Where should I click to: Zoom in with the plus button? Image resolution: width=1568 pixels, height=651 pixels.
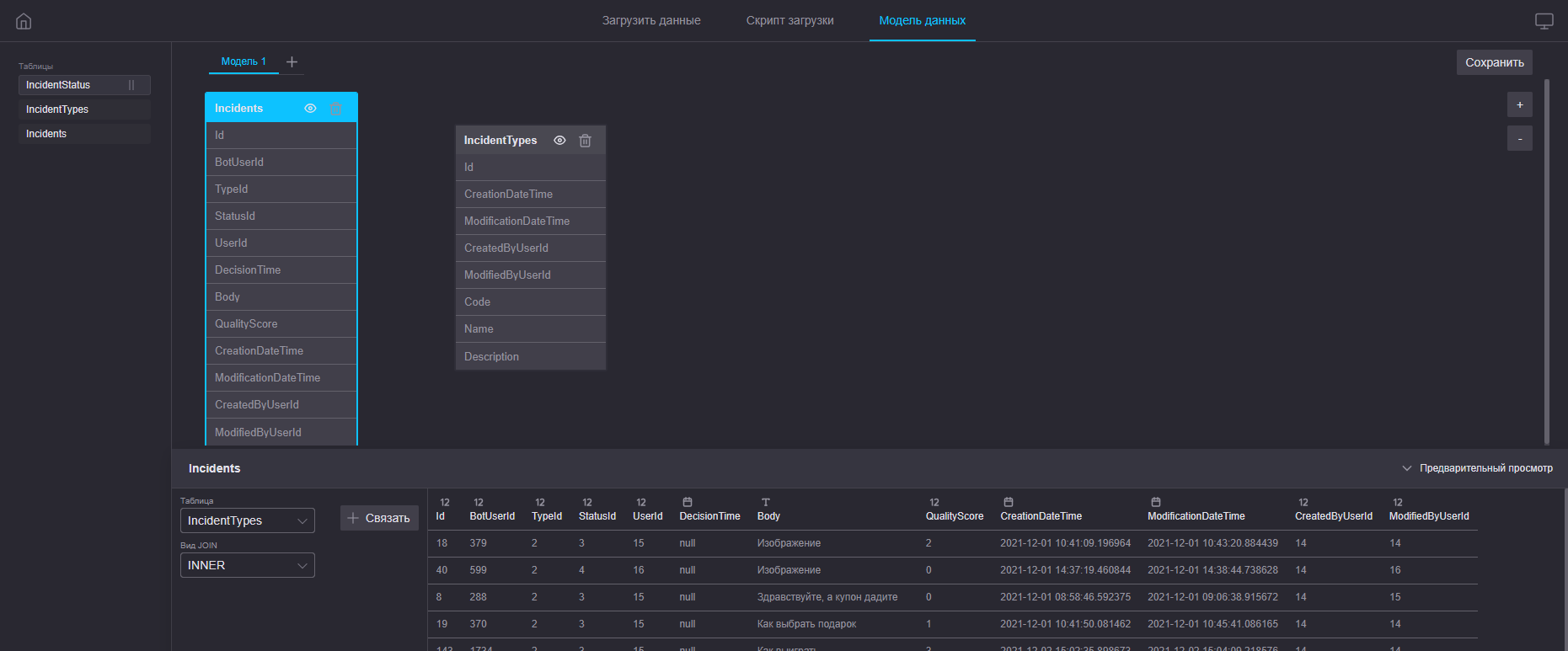click(1519, 105)
